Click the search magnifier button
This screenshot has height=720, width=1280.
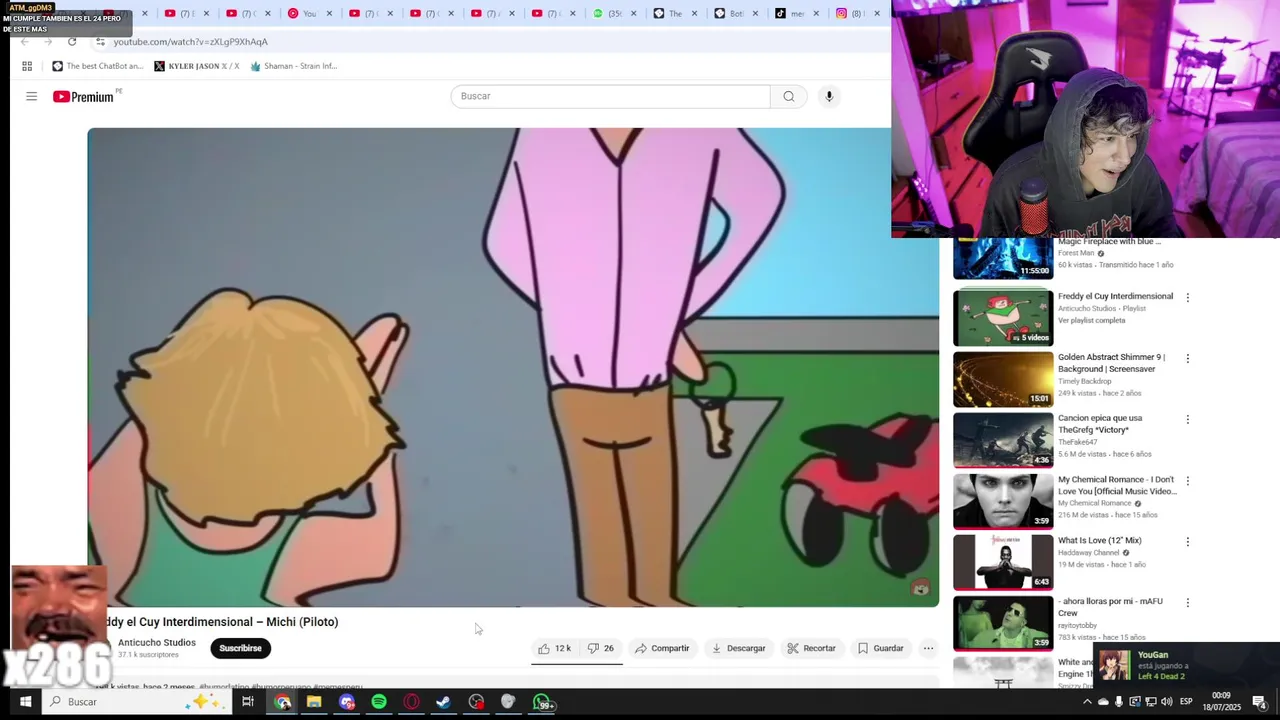[x=789, y=96]
